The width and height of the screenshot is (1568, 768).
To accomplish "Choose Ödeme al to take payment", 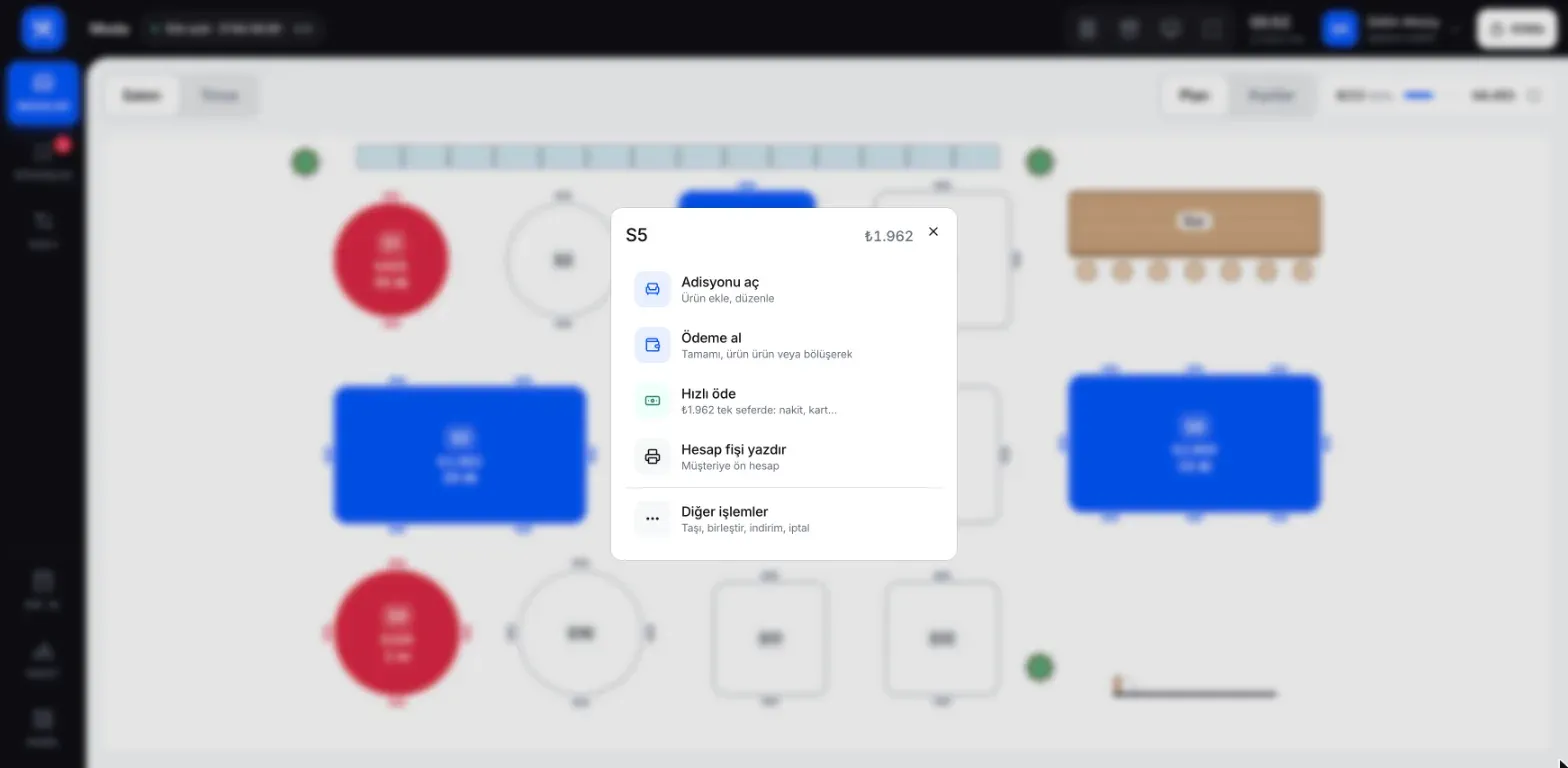I will coord(784,345).
